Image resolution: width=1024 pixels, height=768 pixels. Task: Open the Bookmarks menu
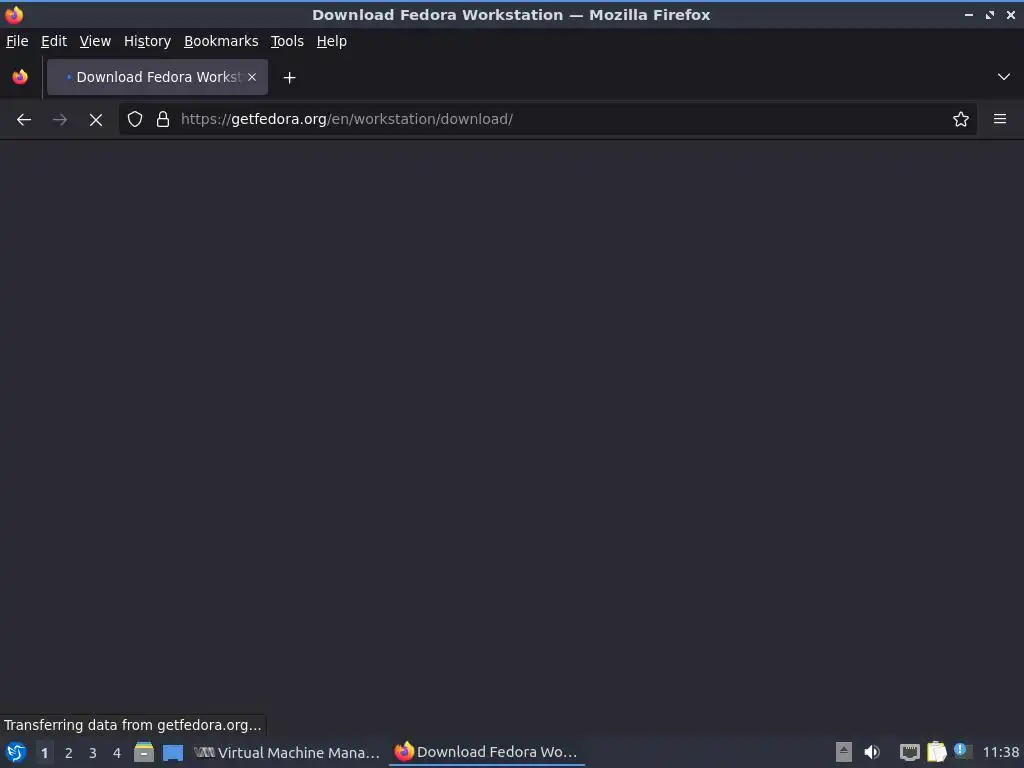(x=221, y=41)
